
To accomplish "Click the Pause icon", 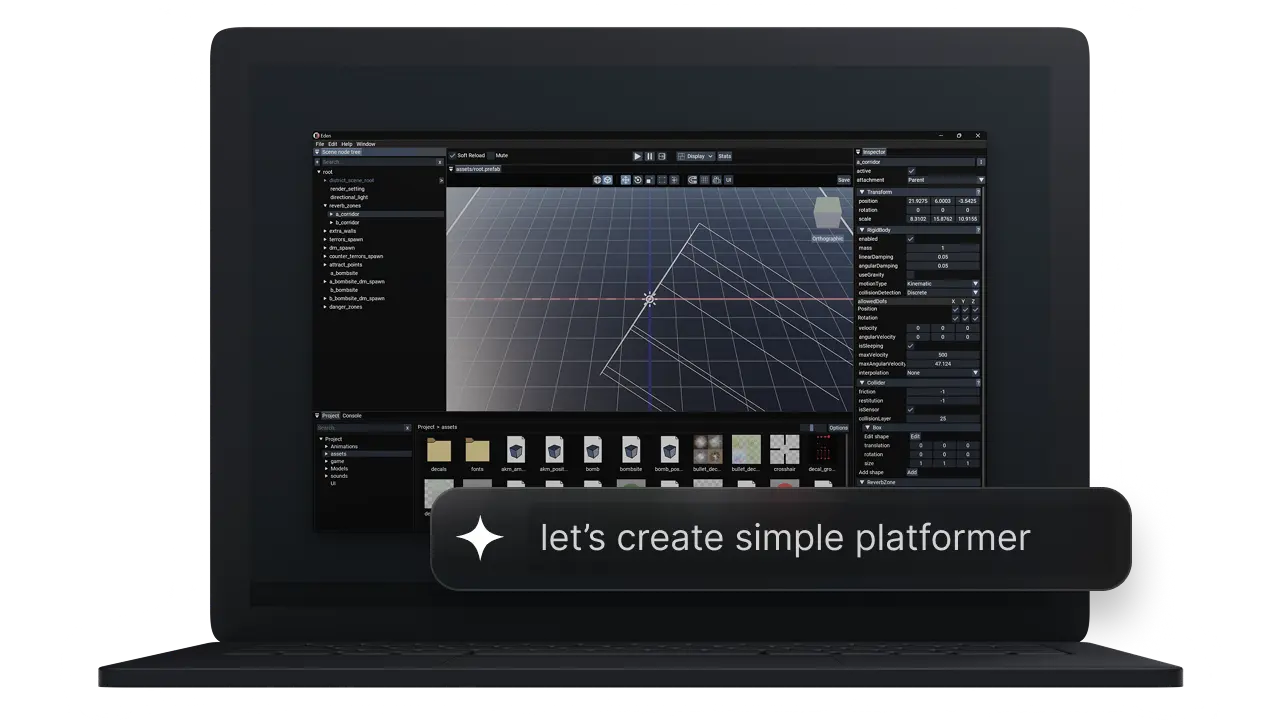I will [x=649, y=156].
